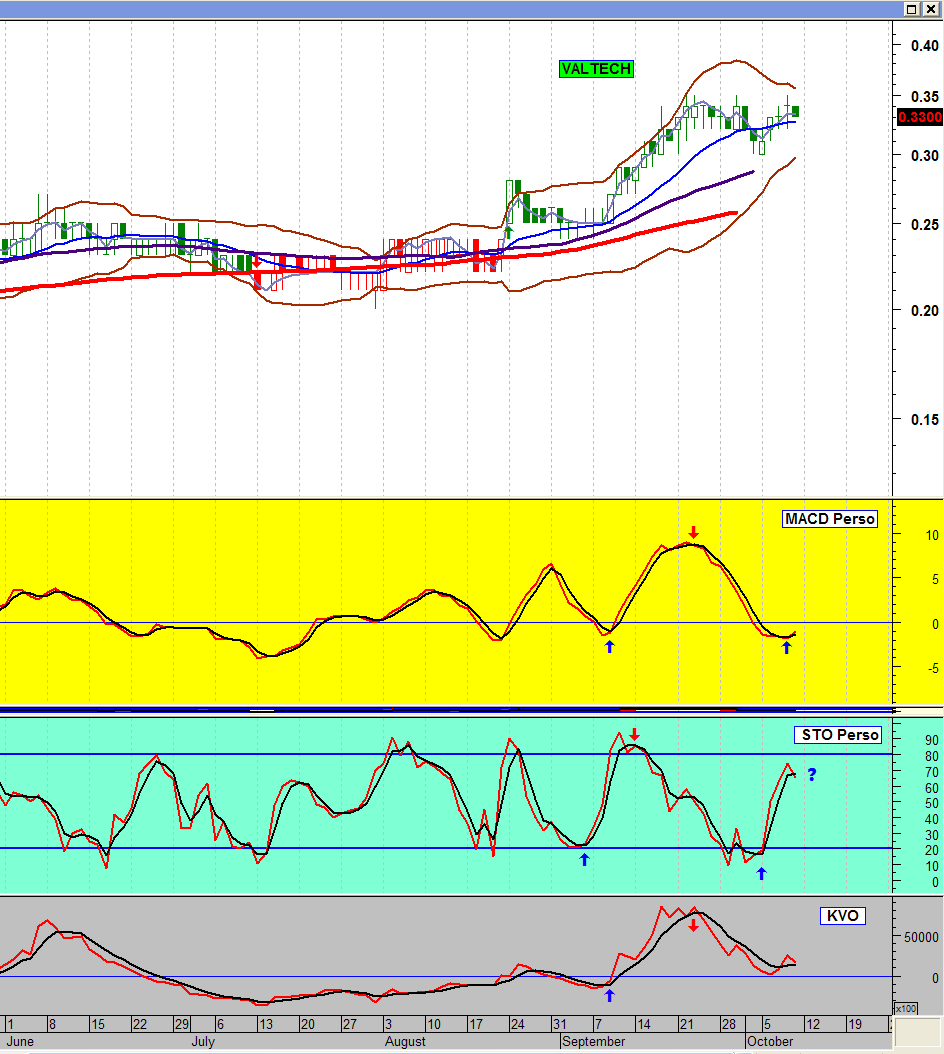Close the chart window

pos(931,9)
